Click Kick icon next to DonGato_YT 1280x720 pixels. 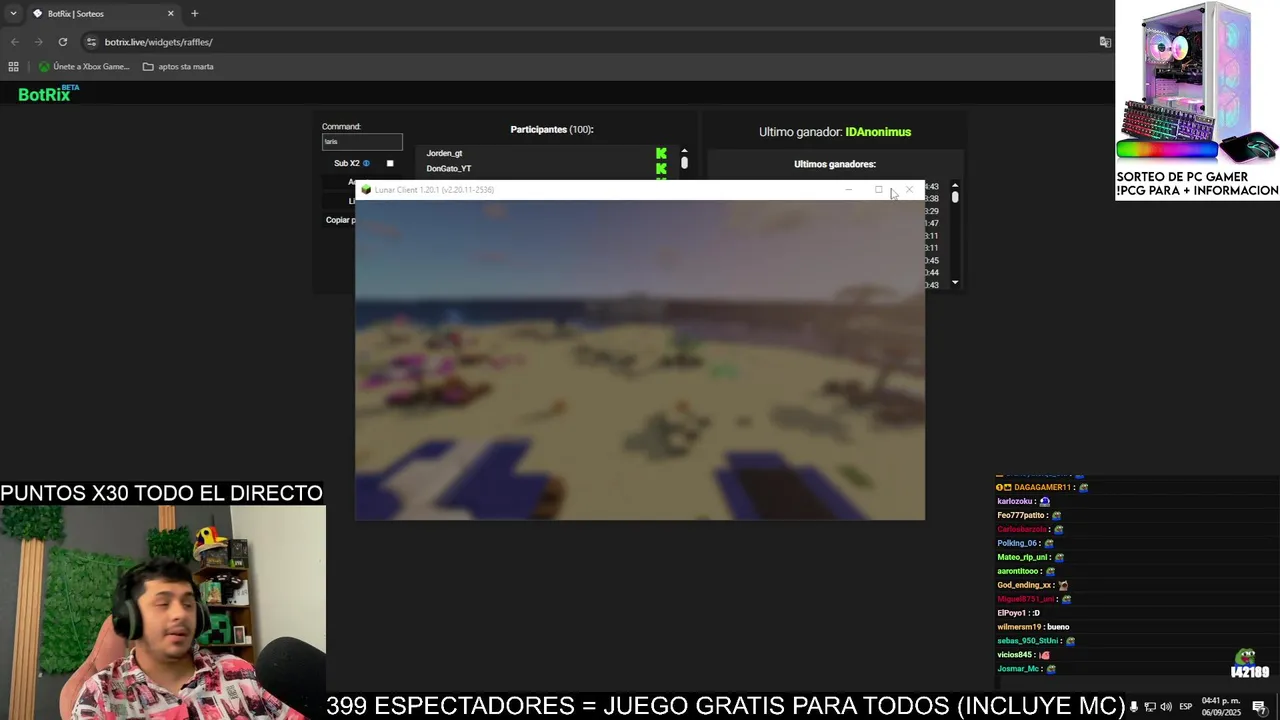click(661, 168)
